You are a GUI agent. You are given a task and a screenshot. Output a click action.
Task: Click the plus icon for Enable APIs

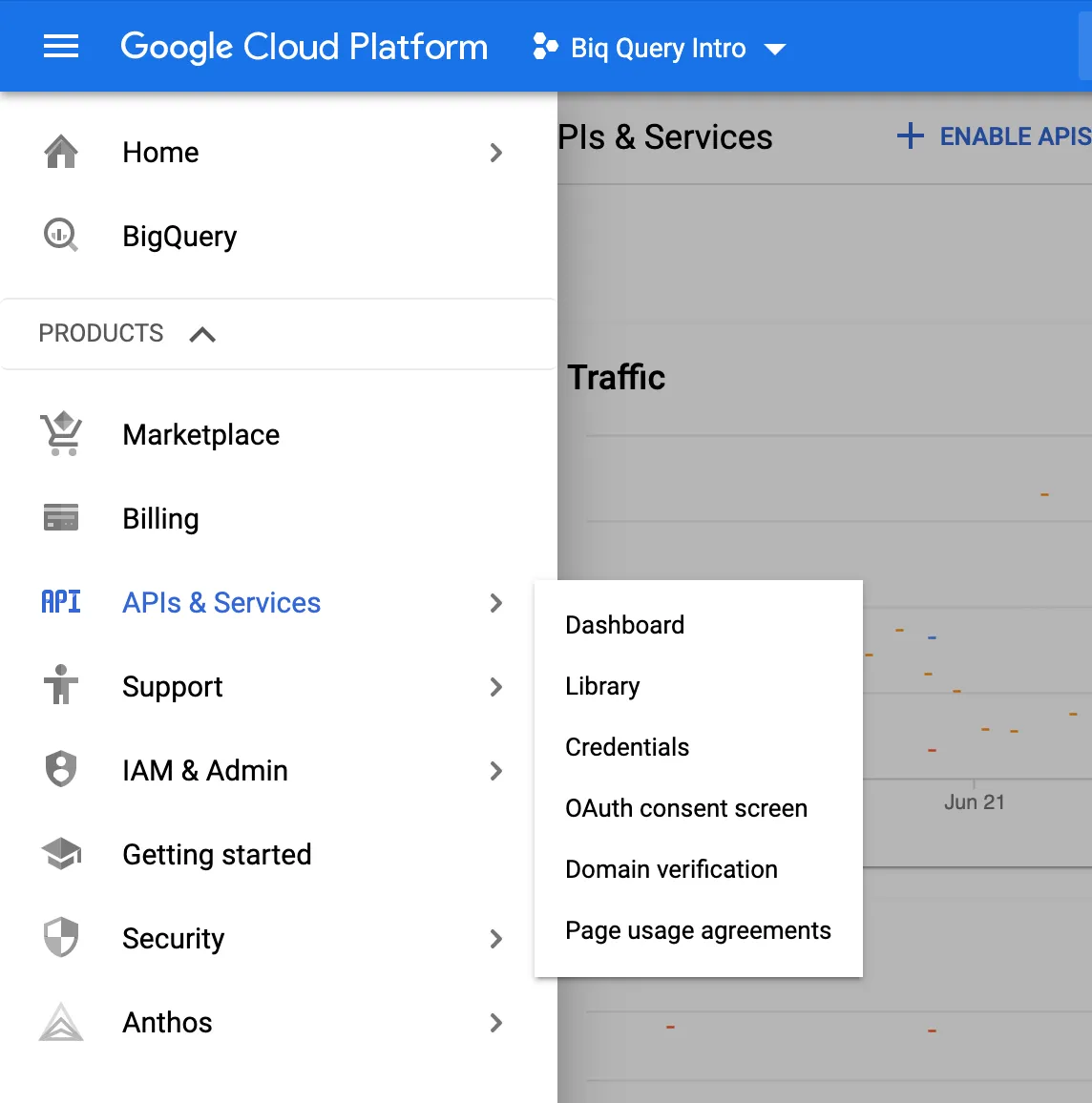click(x=910, y=135)
